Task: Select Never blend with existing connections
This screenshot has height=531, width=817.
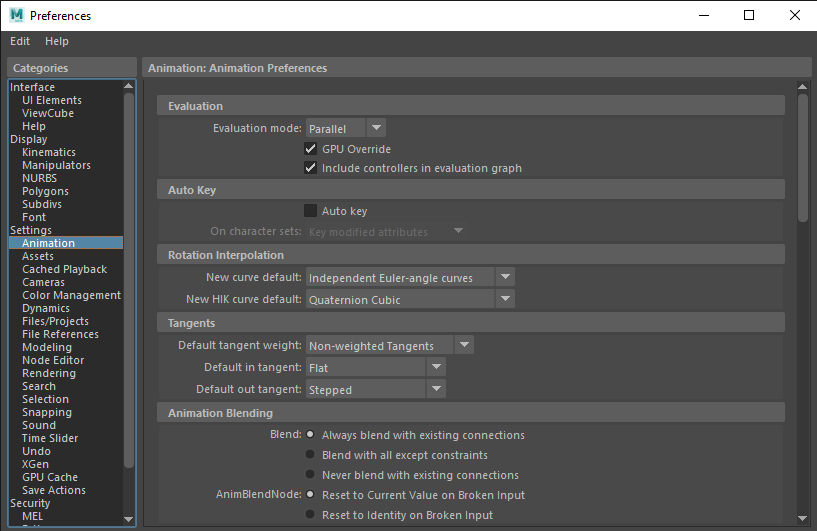Action: click(x=310, y=474)
